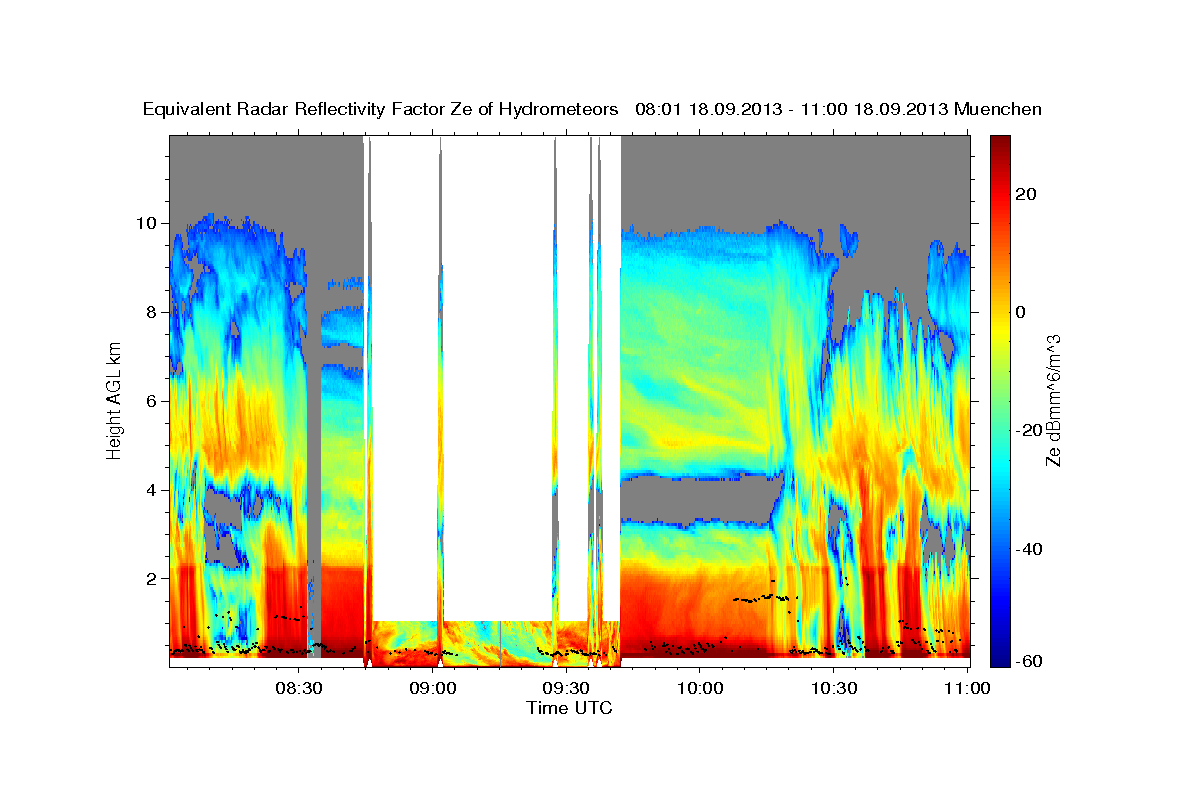The image size is (1200, 800).
Task: Click the 11:00 time tick label
Action: 967,688
